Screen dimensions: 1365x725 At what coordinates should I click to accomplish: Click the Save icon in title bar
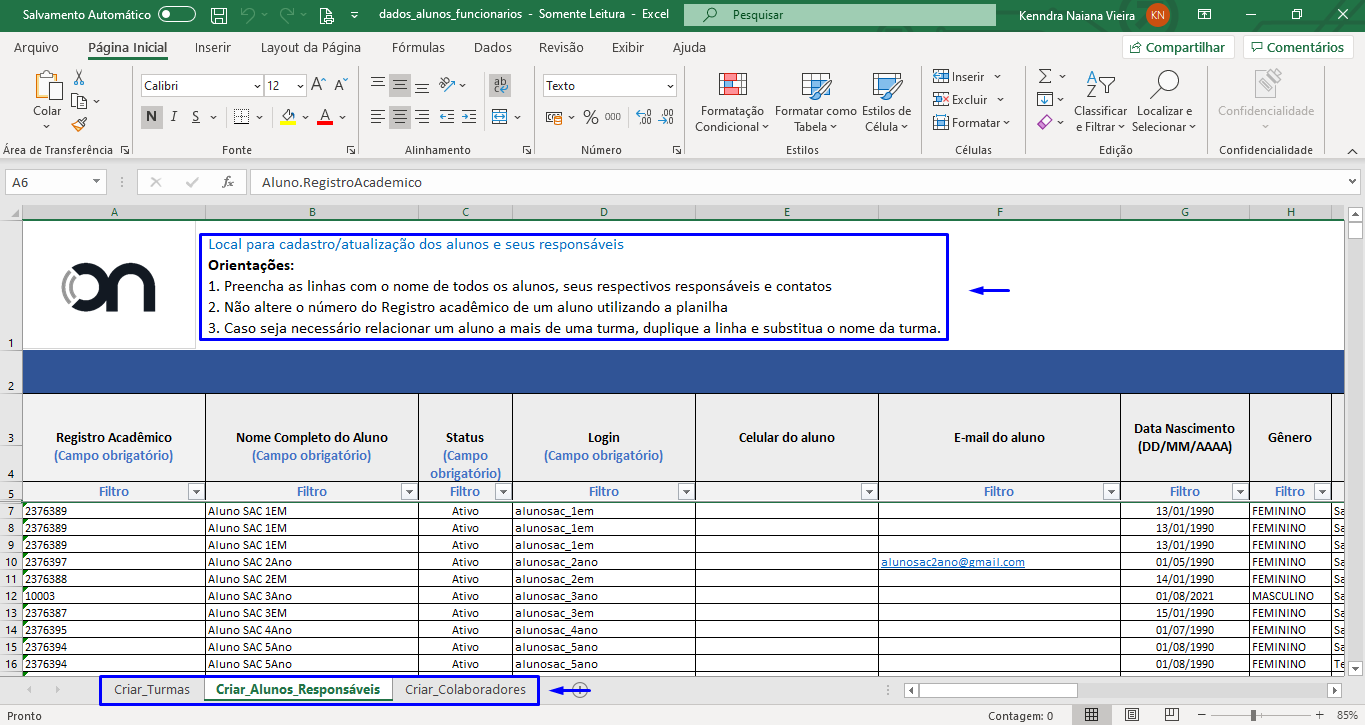219,15
